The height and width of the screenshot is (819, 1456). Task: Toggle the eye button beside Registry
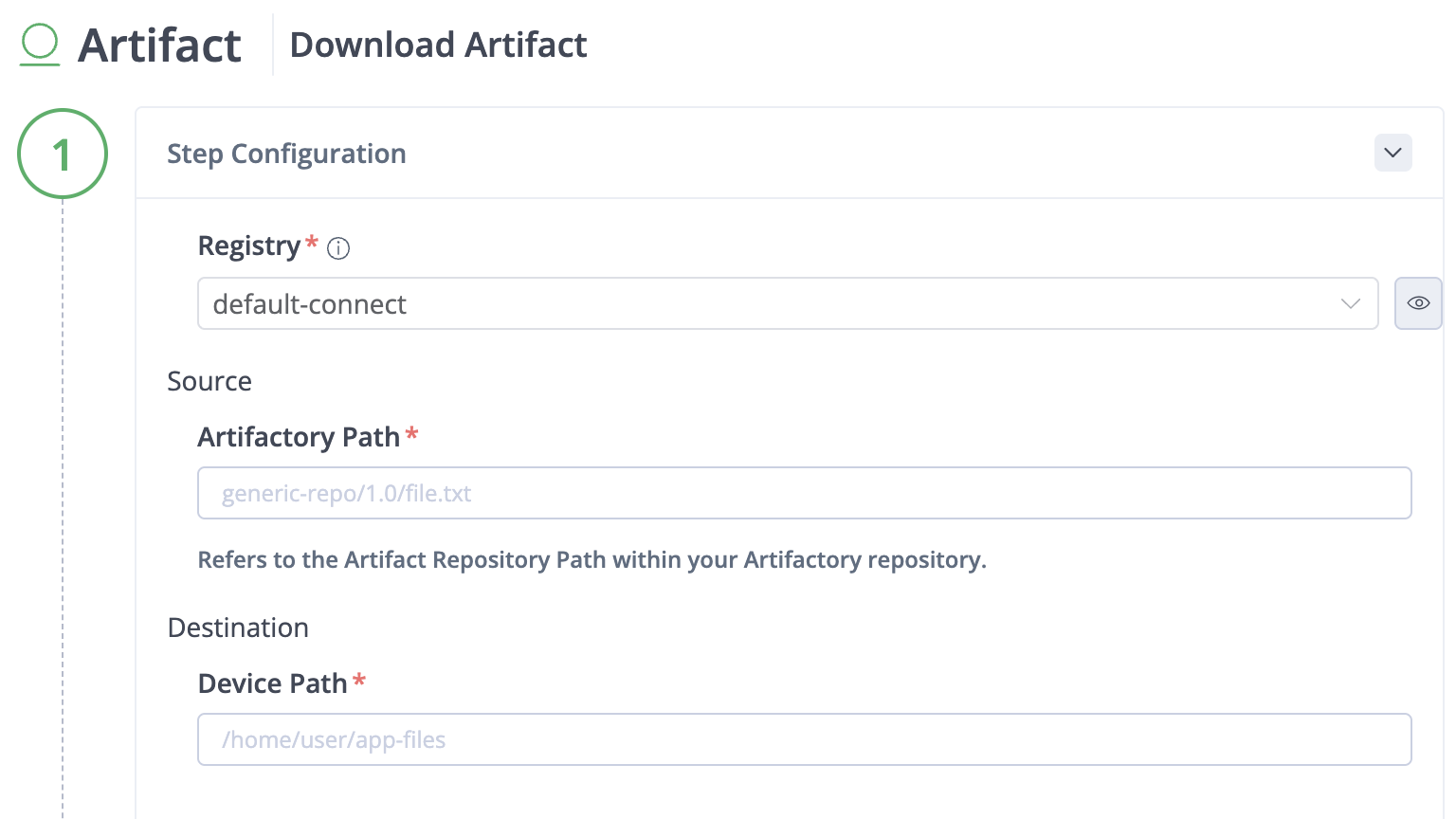click(1418, 303)
